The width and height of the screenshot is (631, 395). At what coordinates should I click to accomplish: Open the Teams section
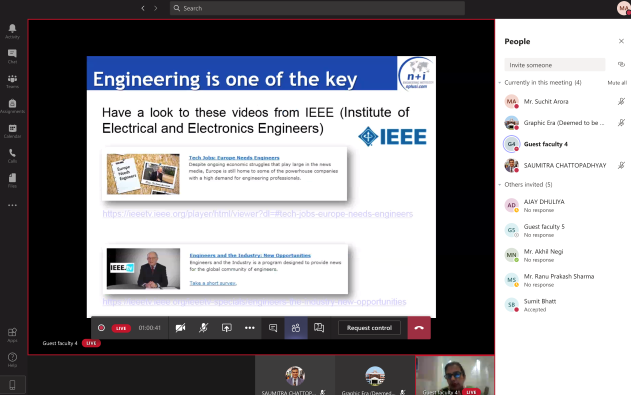coord(12,81)
